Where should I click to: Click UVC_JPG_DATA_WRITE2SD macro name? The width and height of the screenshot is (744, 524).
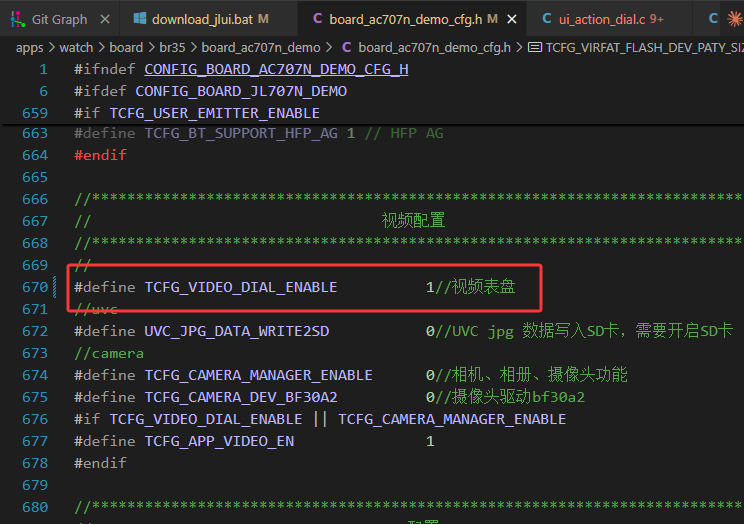pos(236,331)
